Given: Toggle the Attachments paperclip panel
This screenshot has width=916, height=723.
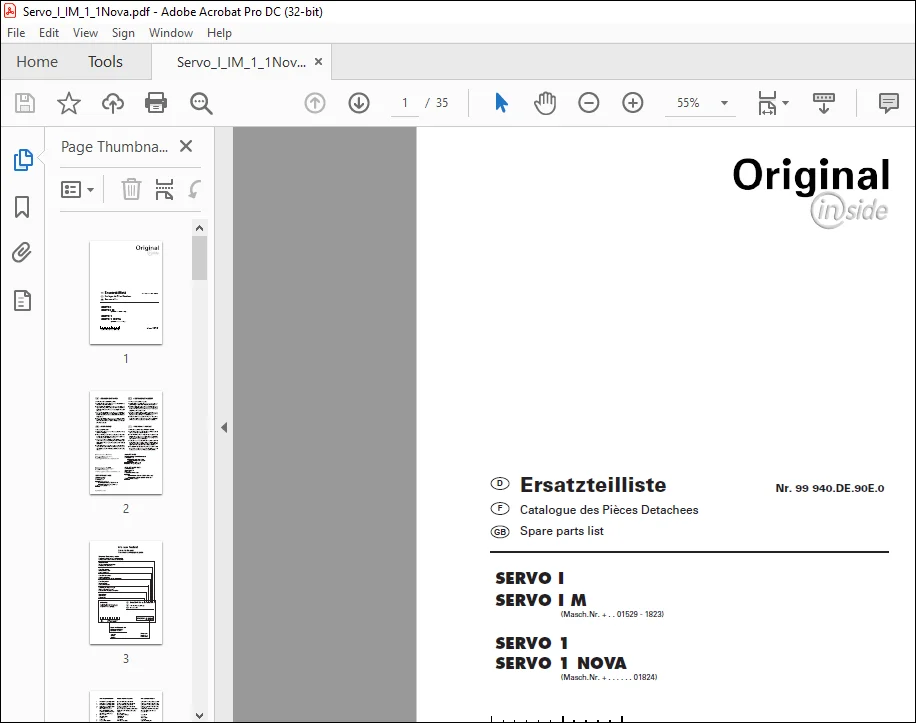Looking at the screenshot, I should click(22, 253).
